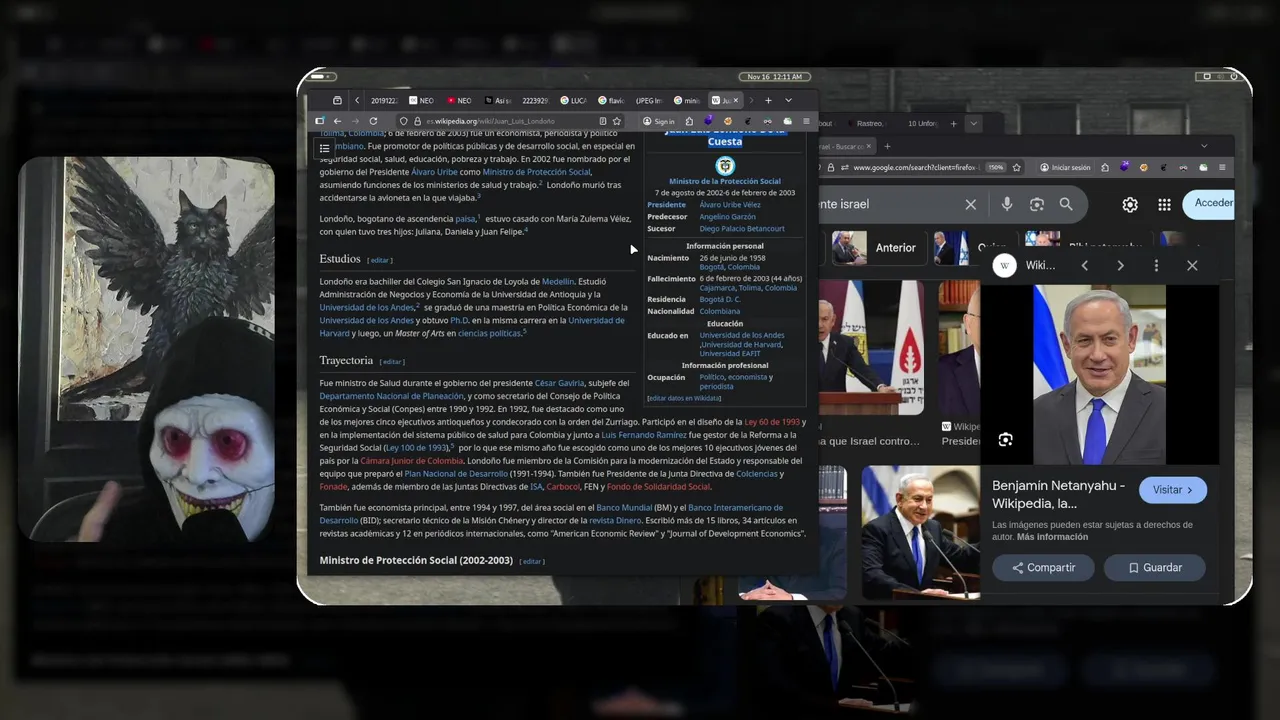Switch to the flavio tab

click(x=613, y=100)
